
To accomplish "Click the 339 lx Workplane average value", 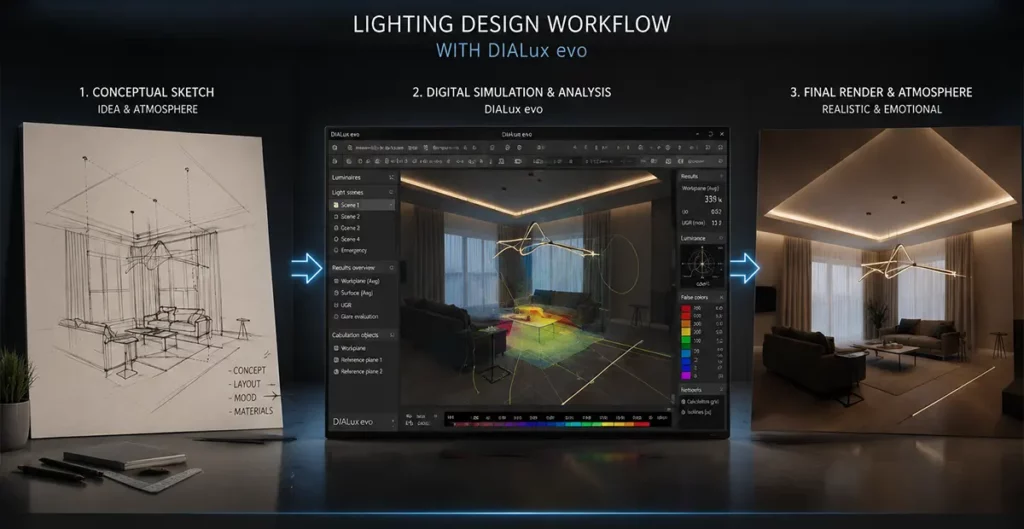I will point(712,200).
